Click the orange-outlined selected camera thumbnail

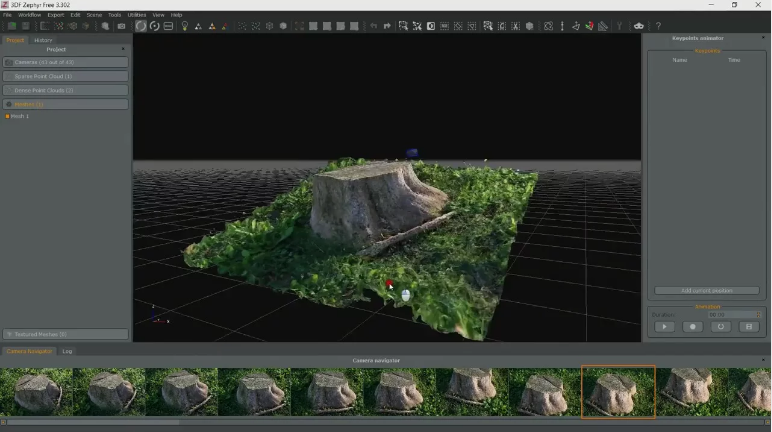point(618,392)
